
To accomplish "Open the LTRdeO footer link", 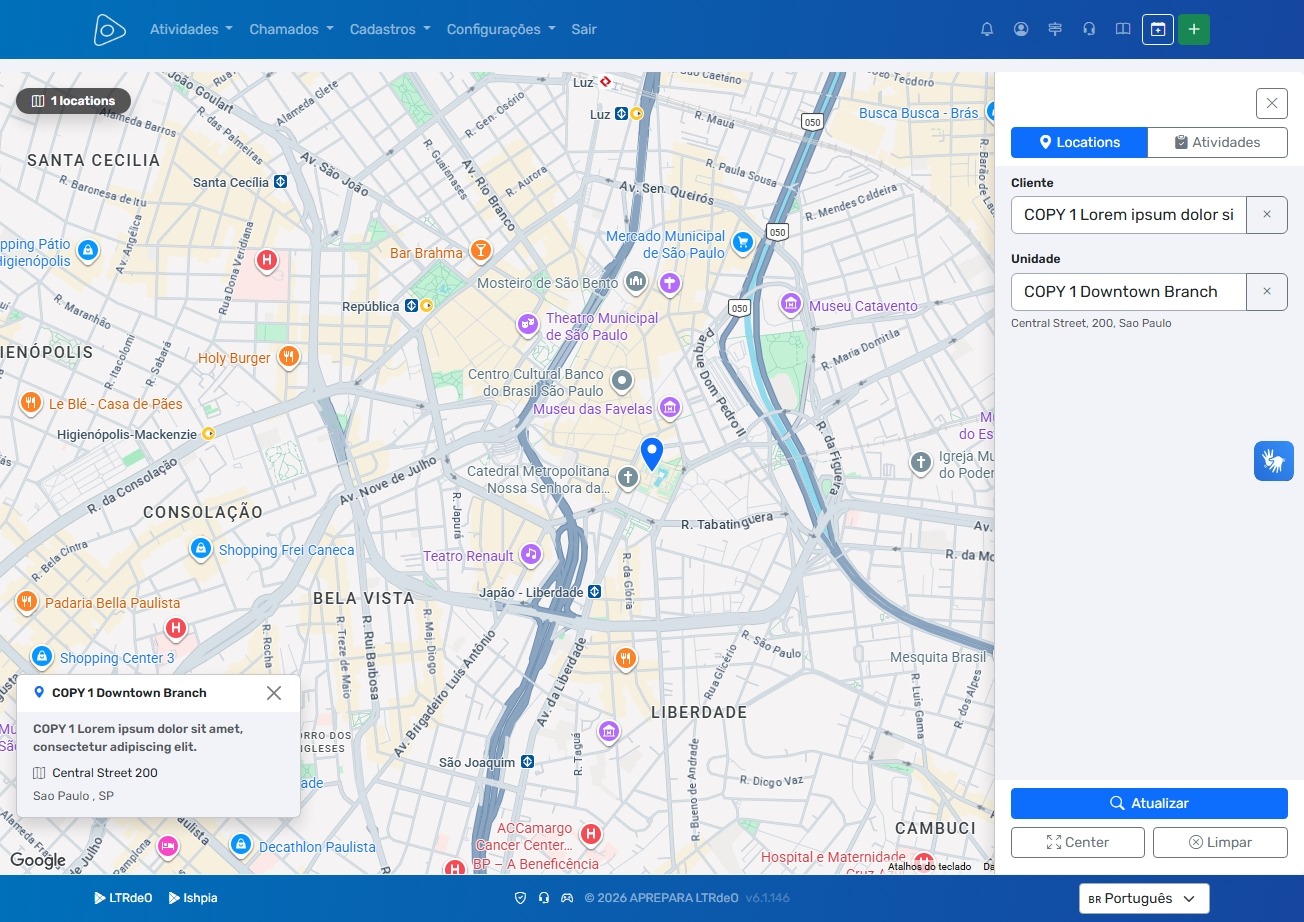I will click(x=123, y=898).
